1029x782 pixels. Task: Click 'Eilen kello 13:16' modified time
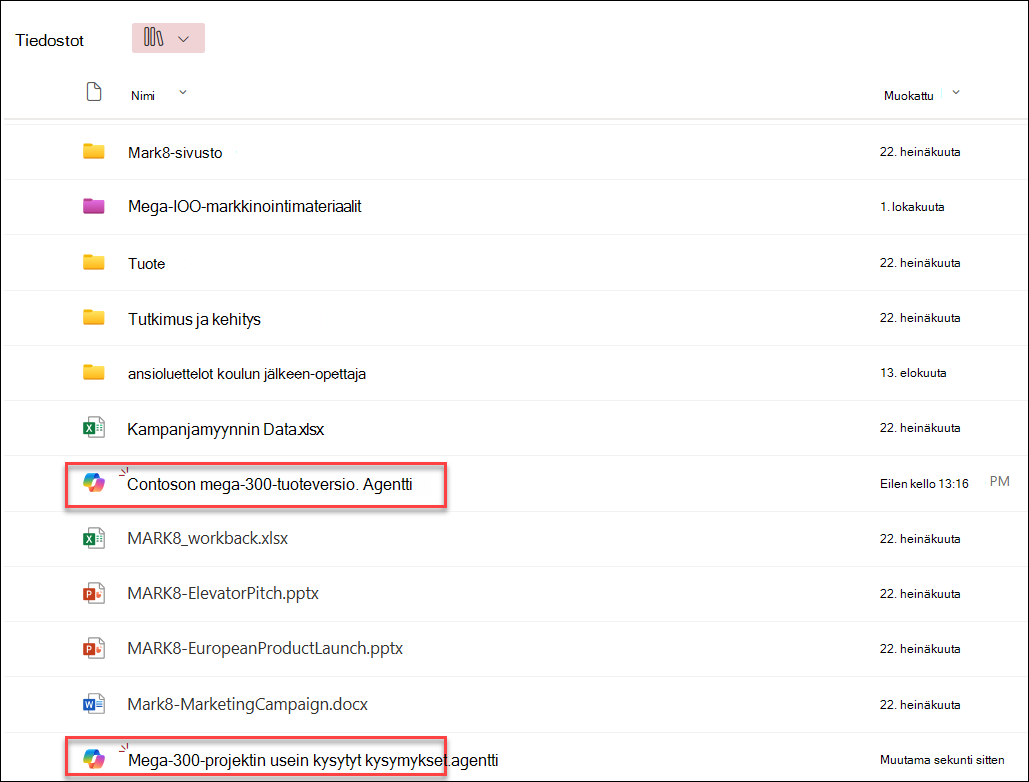click(x=924, y=484)
